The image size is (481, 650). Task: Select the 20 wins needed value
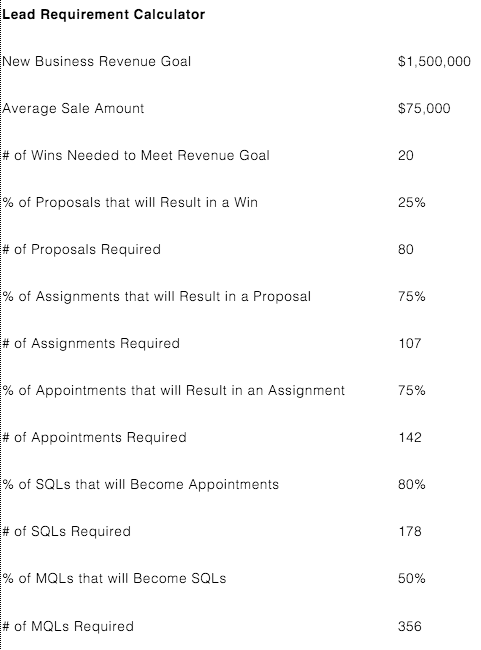point(406,155)
